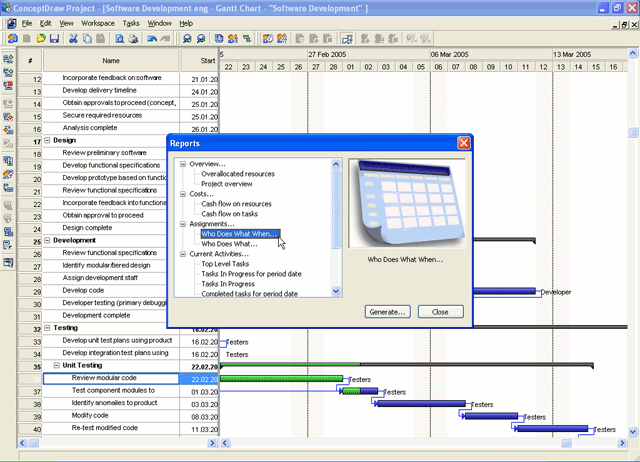Viewport: 640px width, 462px height.
Task: Click the Reports list vertical scrollbar thumb
Action: [x=336, y=209]
